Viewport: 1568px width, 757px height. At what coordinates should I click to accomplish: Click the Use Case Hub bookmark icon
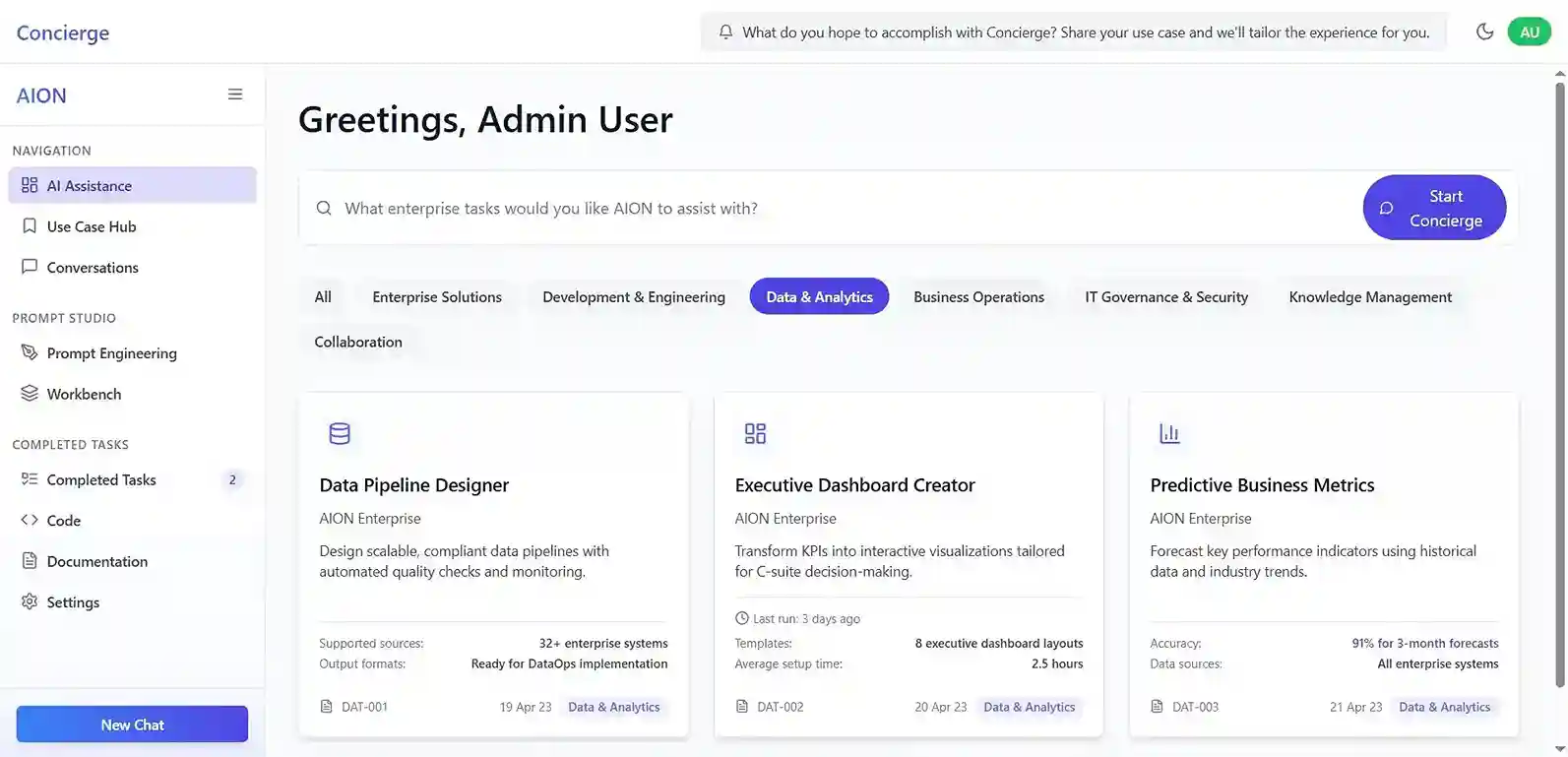tap(30, 226)
